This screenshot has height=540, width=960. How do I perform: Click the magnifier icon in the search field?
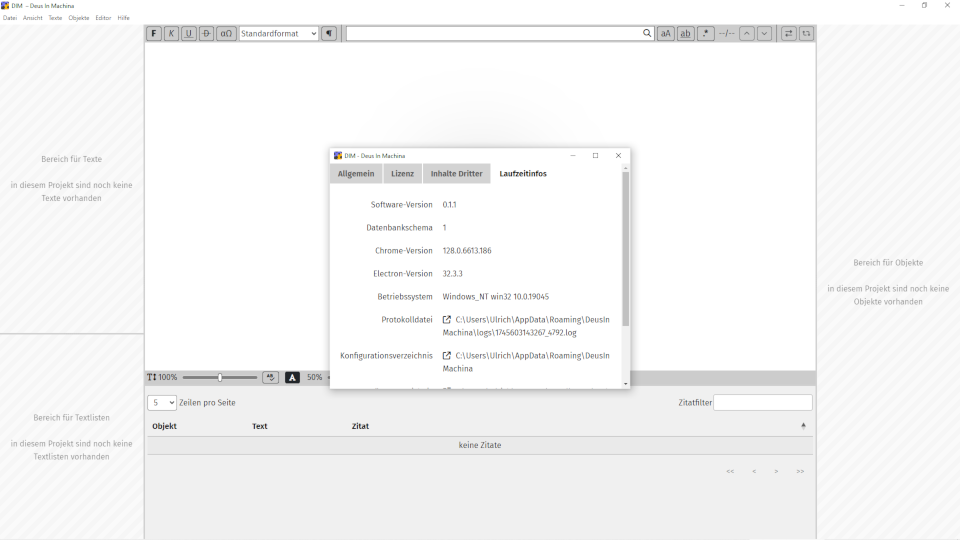point(647,34)
